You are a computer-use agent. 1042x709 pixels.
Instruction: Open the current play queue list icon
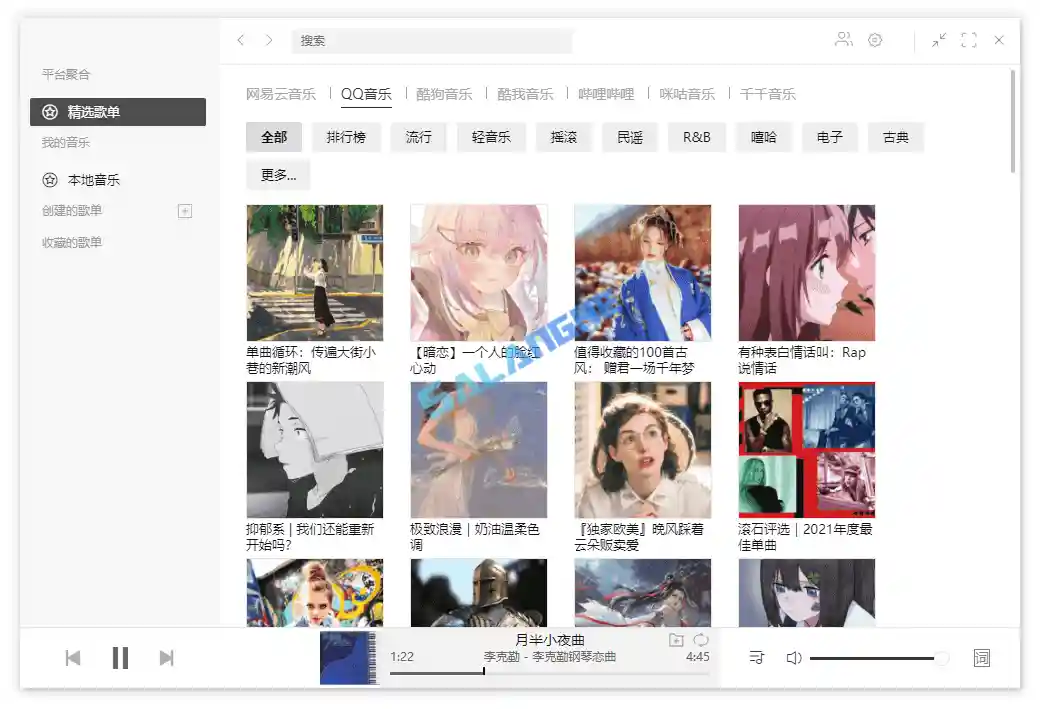[757, 658]
